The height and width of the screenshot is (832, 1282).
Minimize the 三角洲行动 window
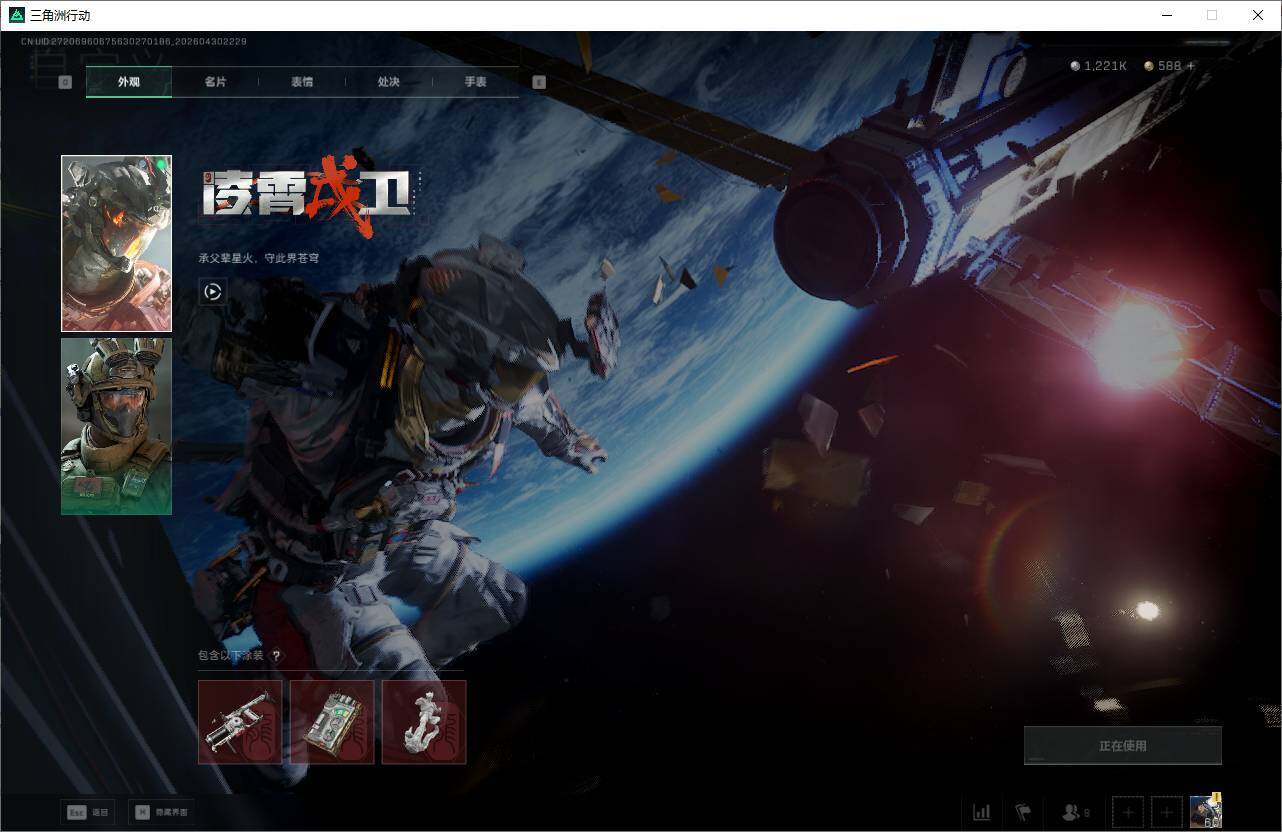click(x=1167, y=15)
